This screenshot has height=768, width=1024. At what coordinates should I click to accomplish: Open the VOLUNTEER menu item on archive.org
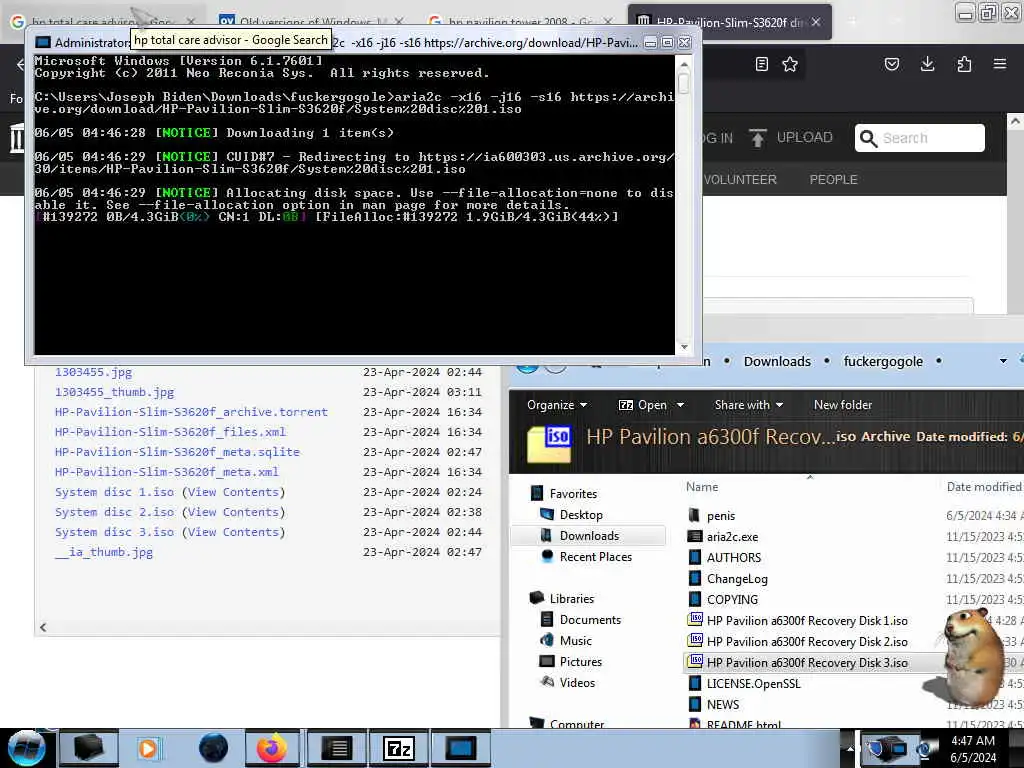click(x=740, y=180)
